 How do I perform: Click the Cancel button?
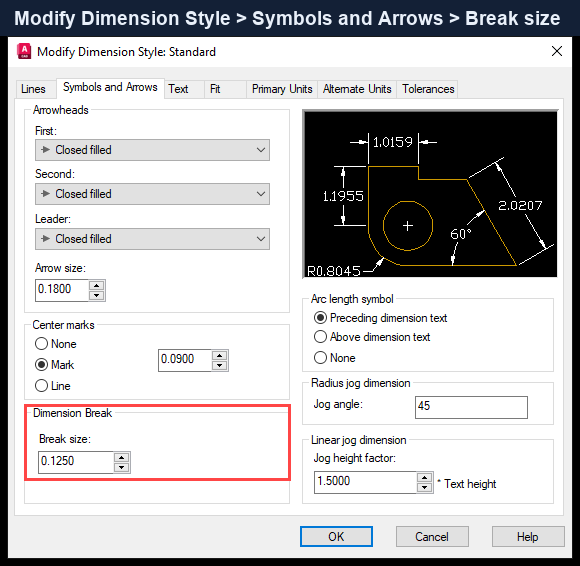click(x=432, y=536)
